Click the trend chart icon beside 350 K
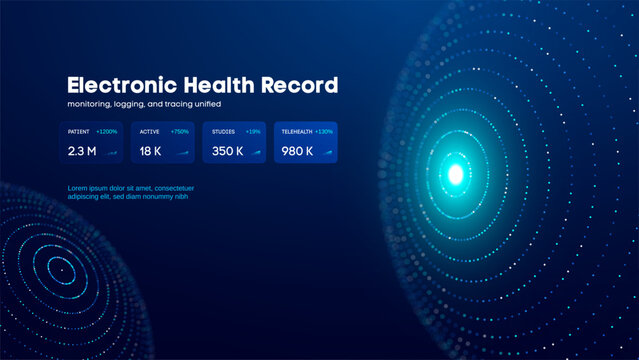 click(256, 153)
